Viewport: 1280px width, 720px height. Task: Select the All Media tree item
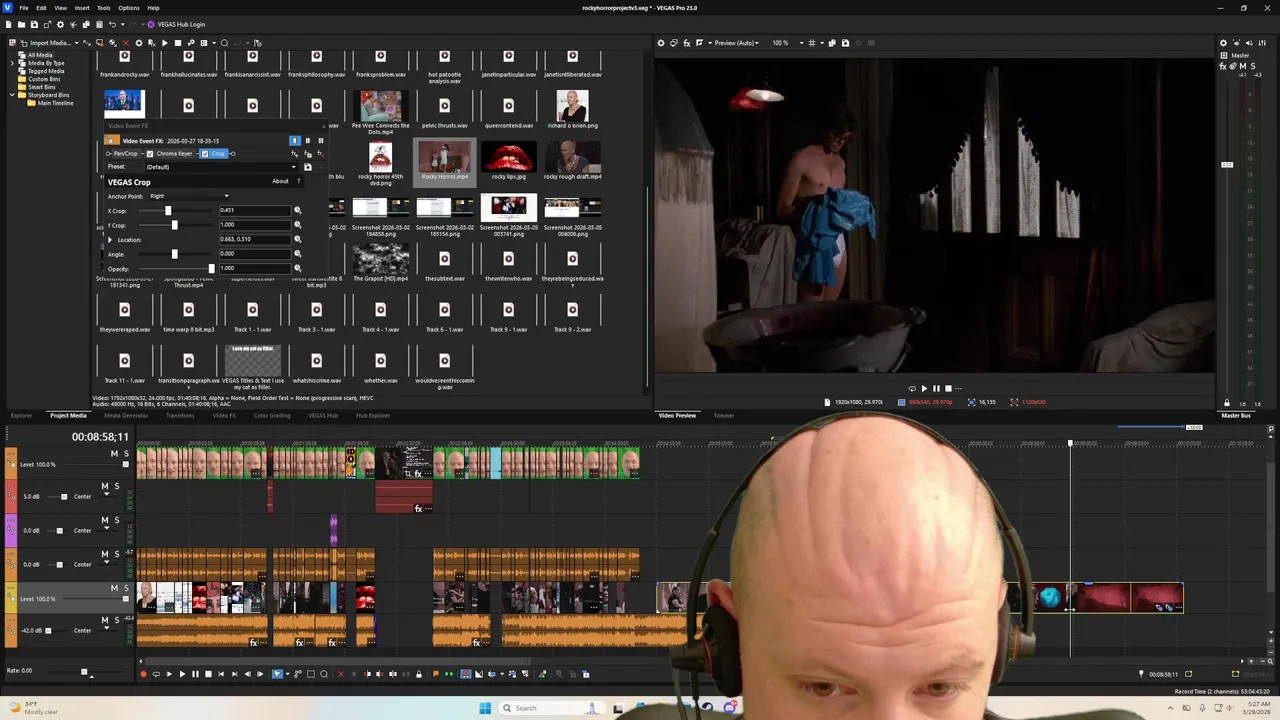coord(40,55)
